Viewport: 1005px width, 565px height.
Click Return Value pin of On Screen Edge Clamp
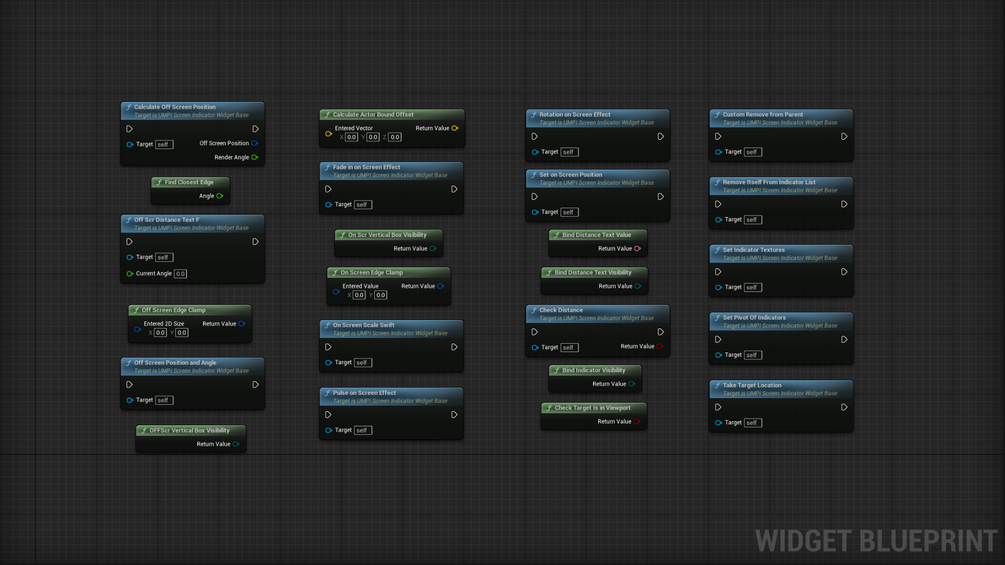pos(440,286)
